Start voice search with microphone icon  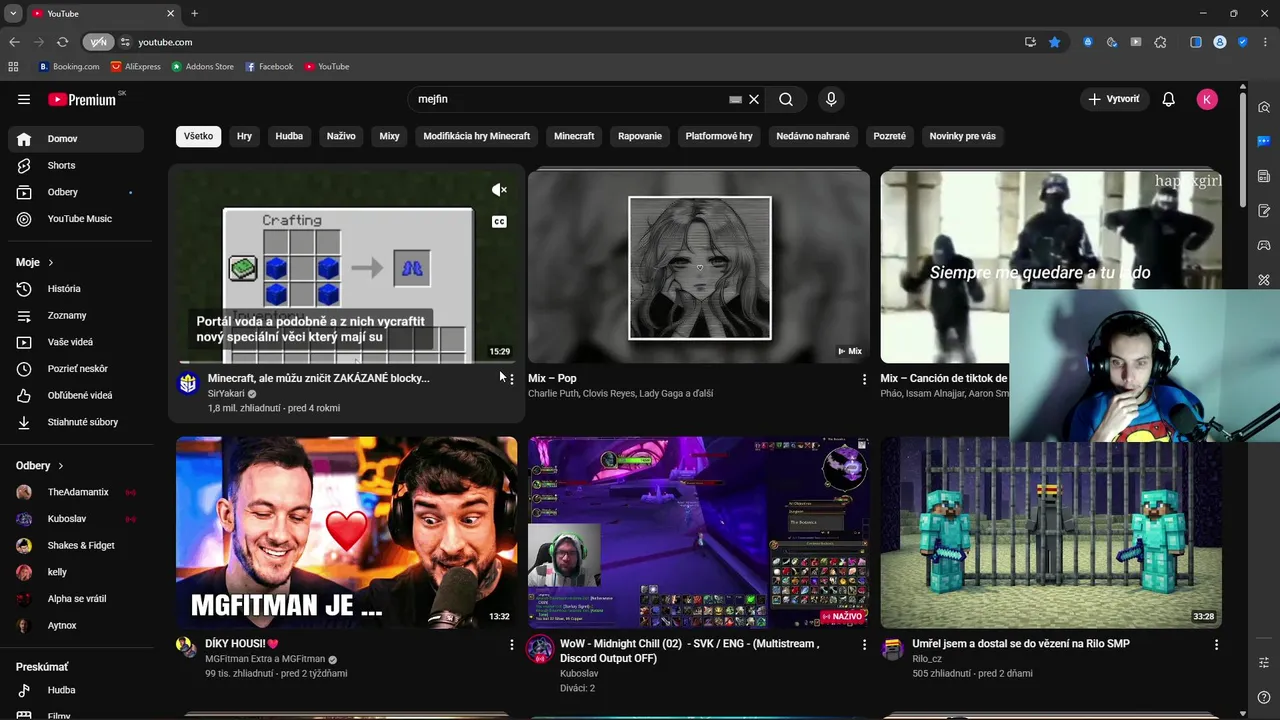830,99
